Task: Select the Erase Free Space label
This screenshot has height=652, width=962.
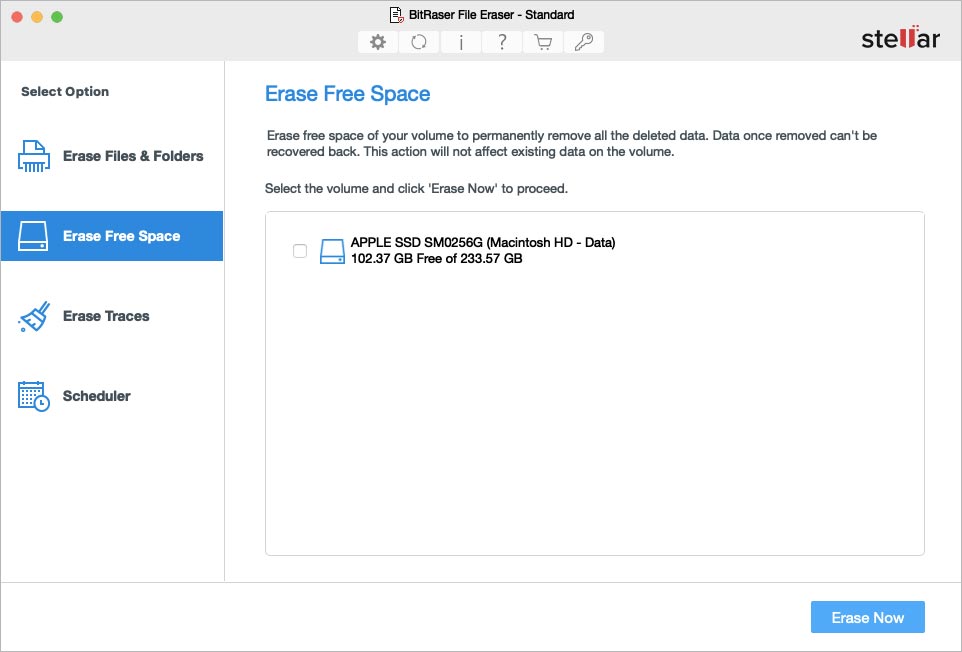Action: click(x=121, y=236)
